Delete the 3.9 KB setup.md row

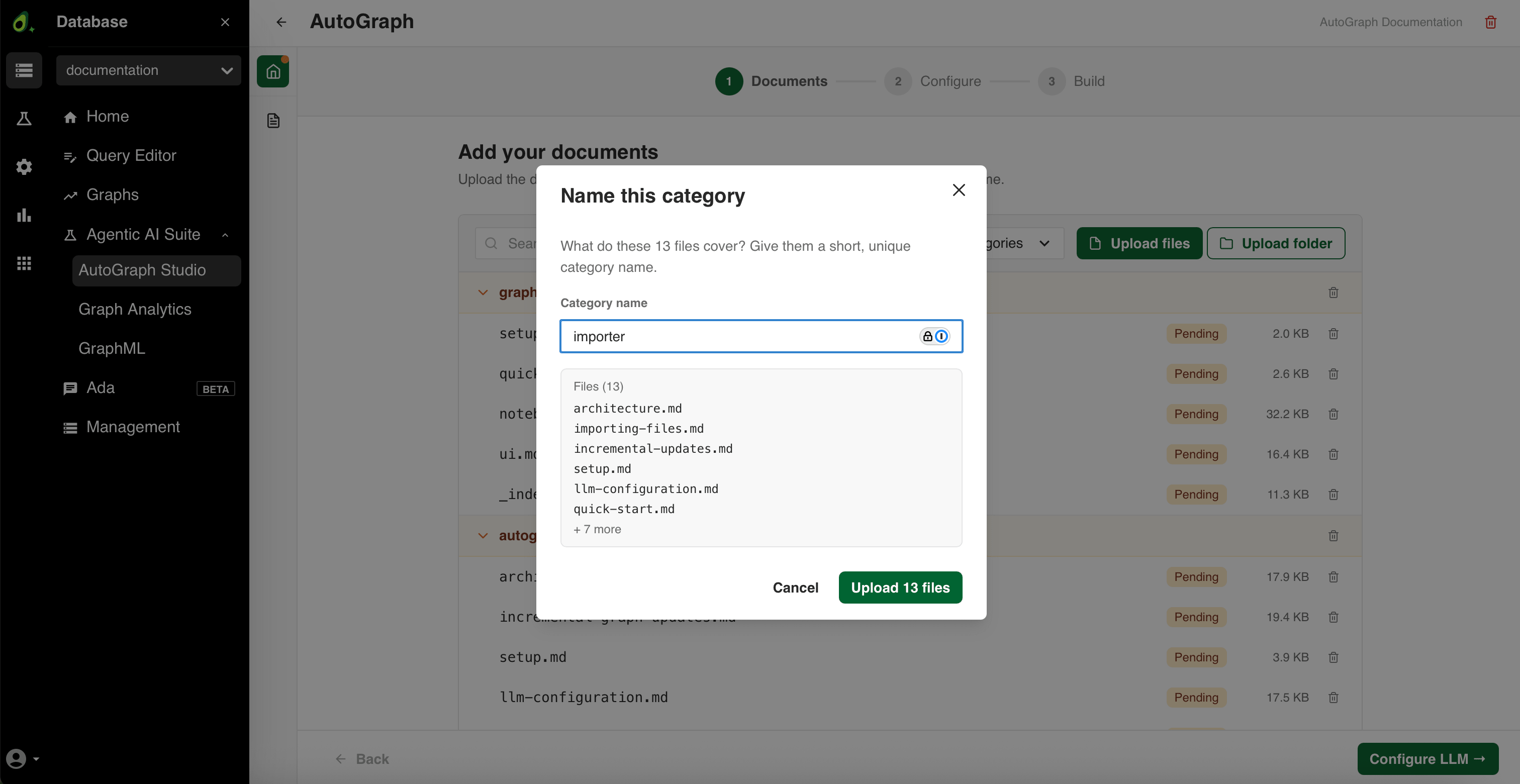click(1333, 657)
